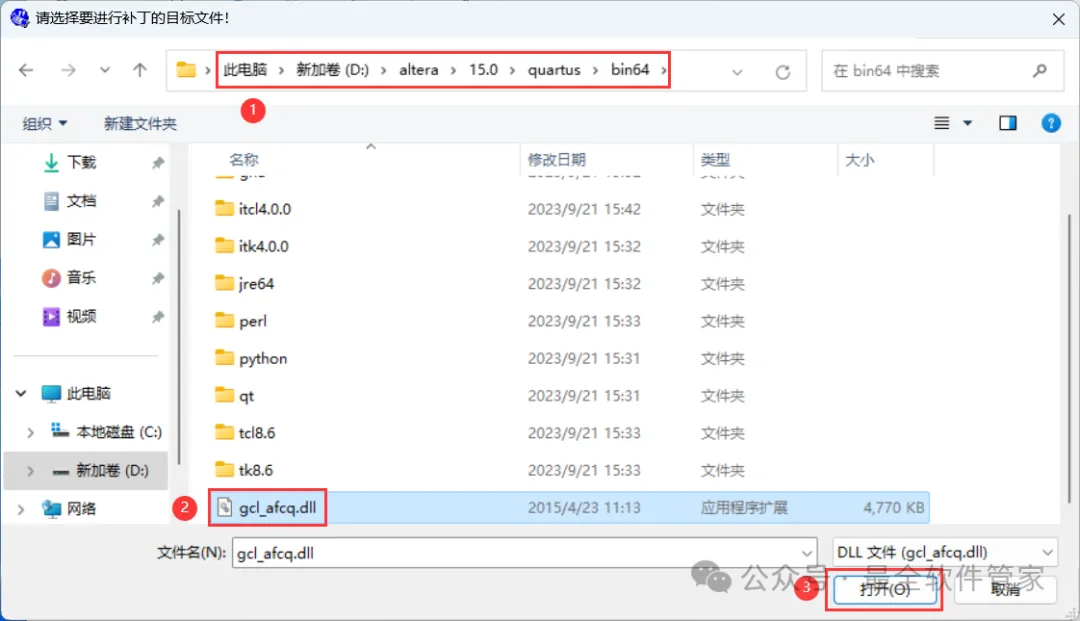The height and width of the screenshot is (621, 1080).
Task: Select 此电脑 in address path
Action: pyautogui.click(x=245, y=70)
